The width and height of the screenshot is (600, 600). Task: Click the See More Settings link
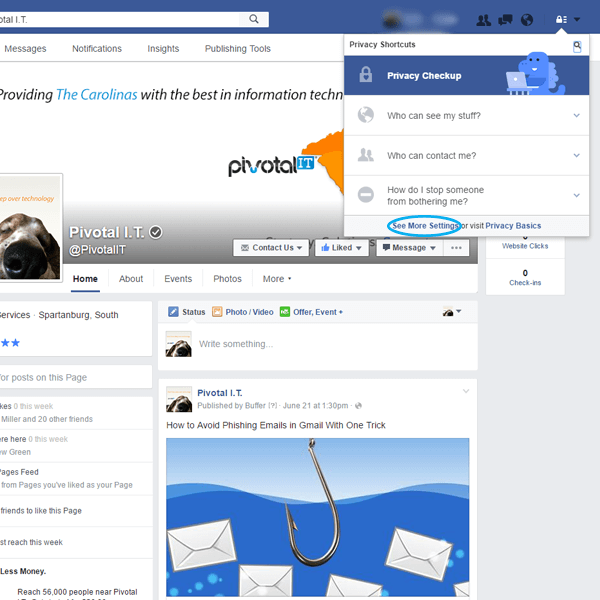(x=424, y=226)
